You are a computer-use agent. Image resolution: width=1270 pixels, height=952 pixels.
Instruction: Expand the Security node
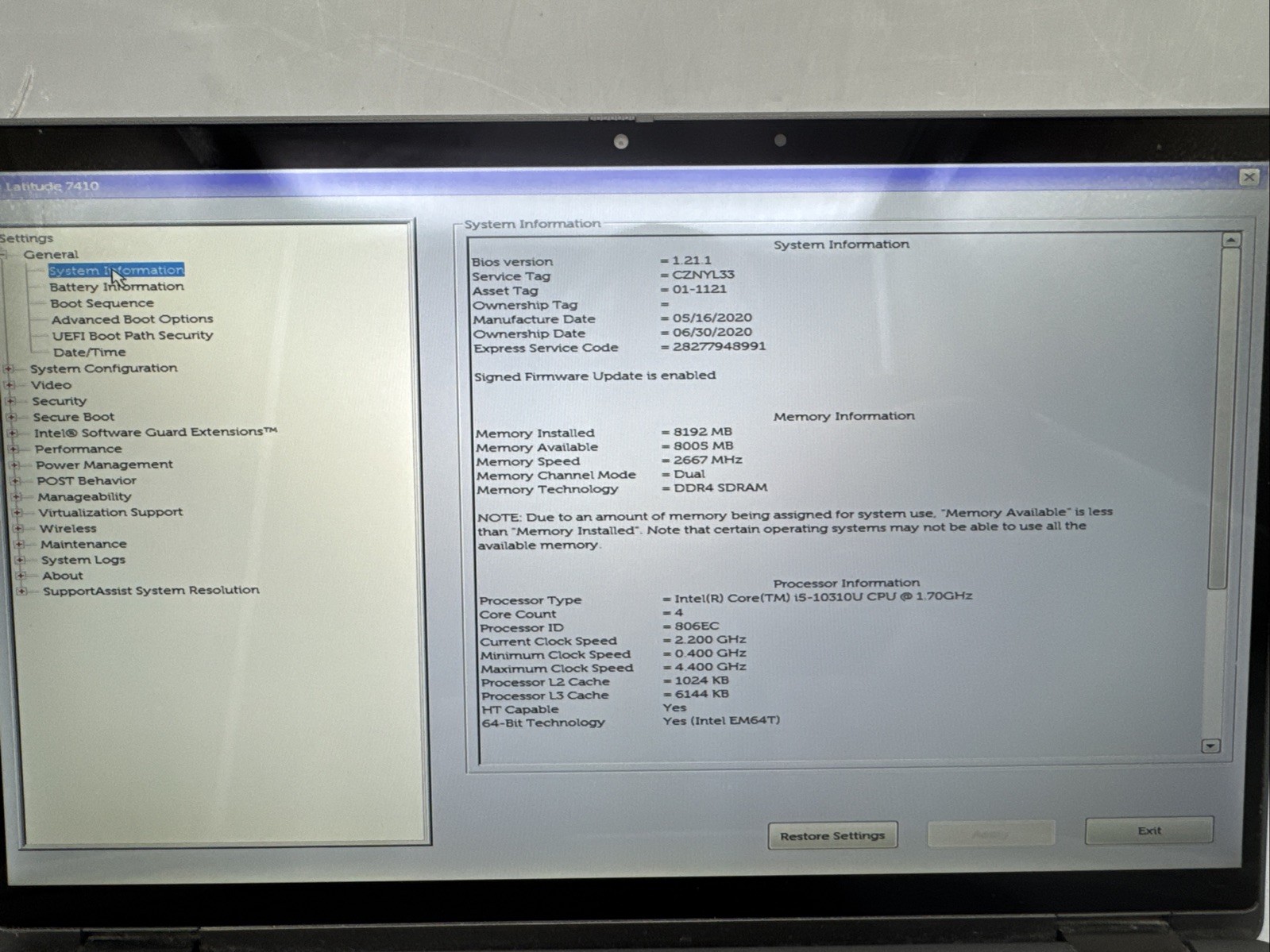point(10,401)
